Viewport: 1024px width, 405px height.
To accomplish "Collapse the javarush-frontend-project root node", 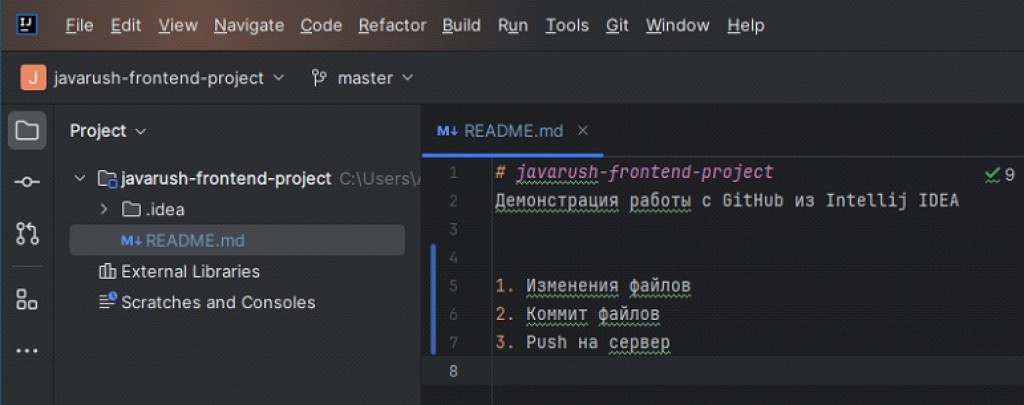I will pyautogui.click(x=80, y=178).
